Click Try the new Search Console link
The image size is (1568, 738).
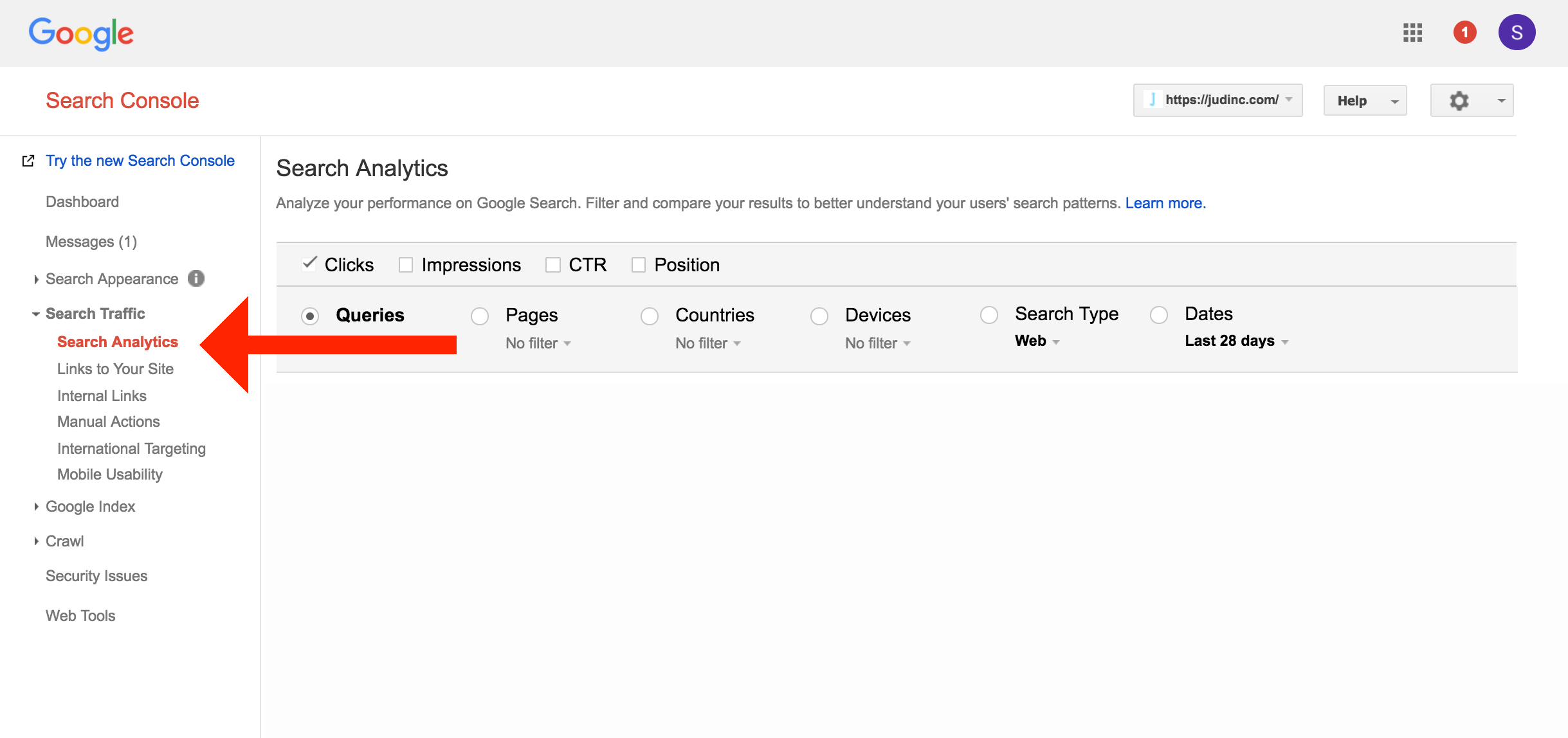tap(140, 161)
